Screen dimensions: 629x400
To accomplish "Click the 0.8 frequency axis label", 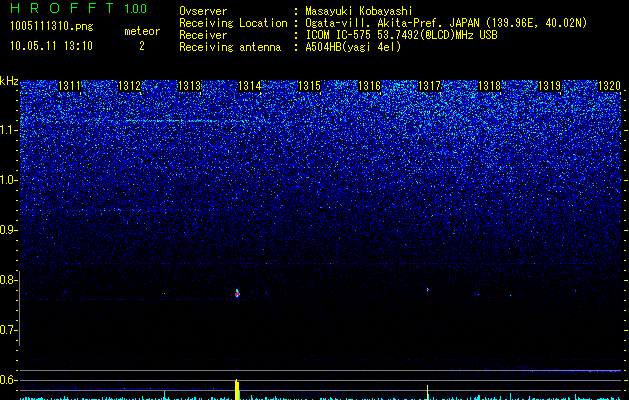I will tap(9, 280).
